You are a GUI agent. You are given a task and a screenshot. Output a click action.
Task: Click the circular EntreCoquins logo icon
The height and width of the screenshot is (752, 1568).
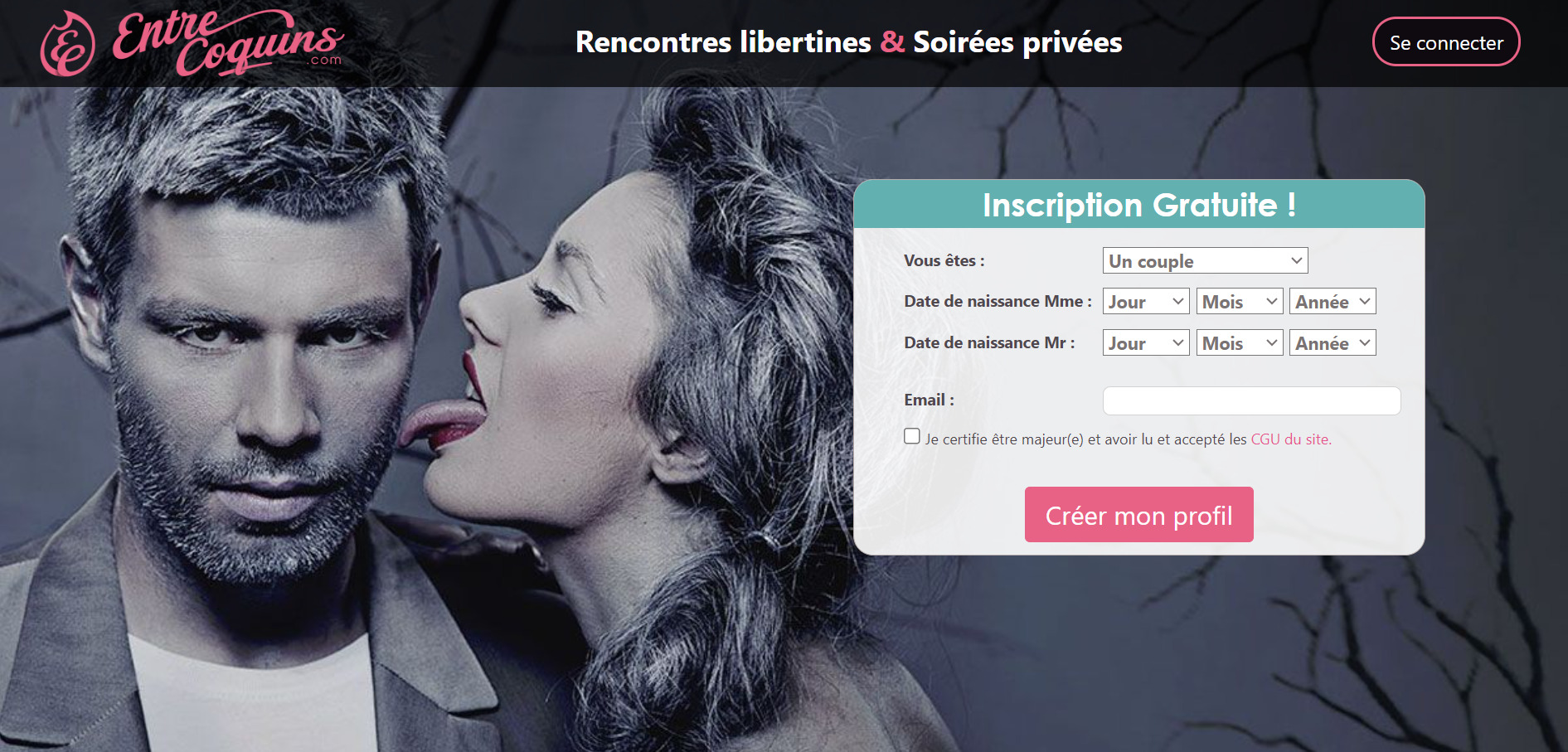[67, 44]
